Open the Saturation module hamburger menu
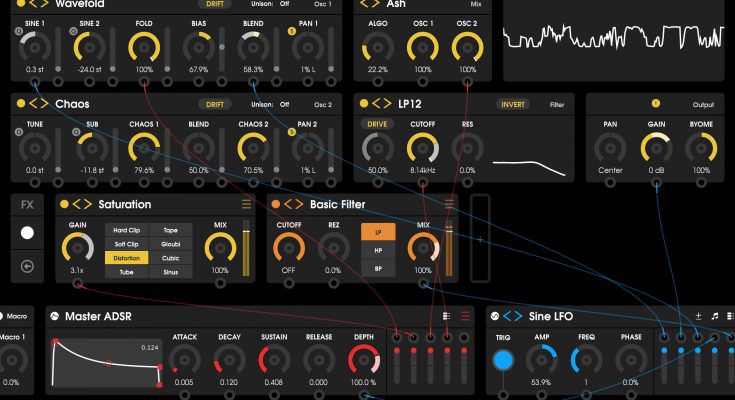The image size is (735, 400). click(246, 204)
